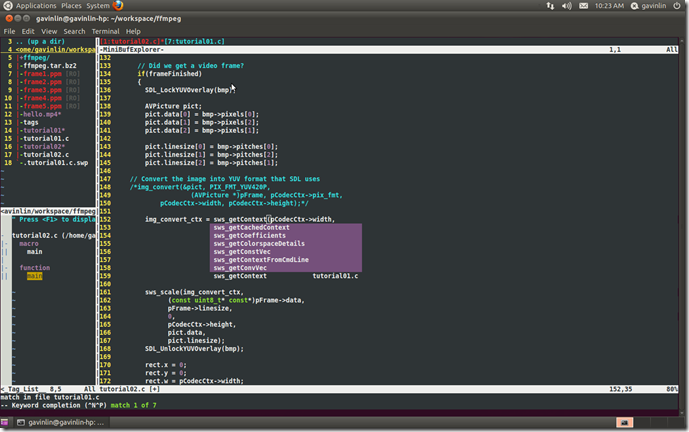The image size is (689, 432).
Task: Open the Terminal menu
Action: [x=106, y=31]
